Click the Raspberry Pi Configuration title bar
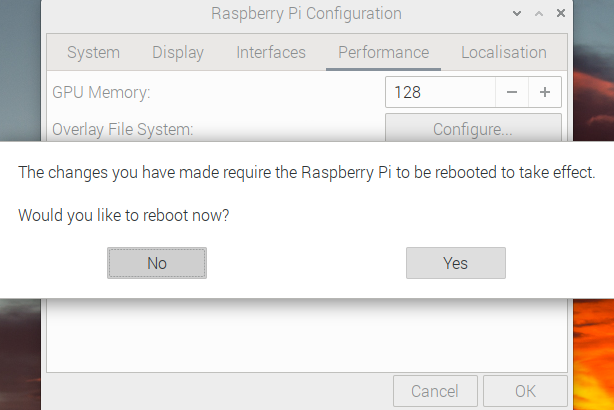The height and width of the screenshot is (410, 614). coord(306,14)
